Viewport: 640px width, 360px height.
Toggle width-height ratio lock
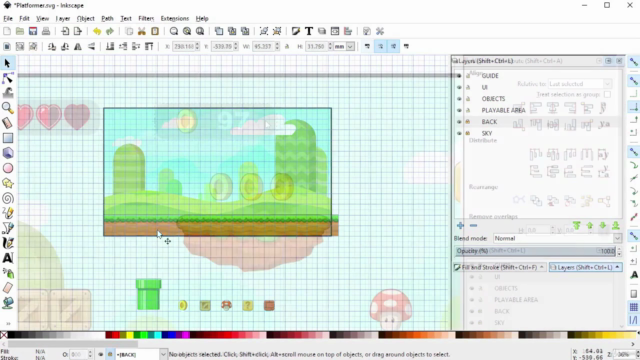[x=287, y=47]
